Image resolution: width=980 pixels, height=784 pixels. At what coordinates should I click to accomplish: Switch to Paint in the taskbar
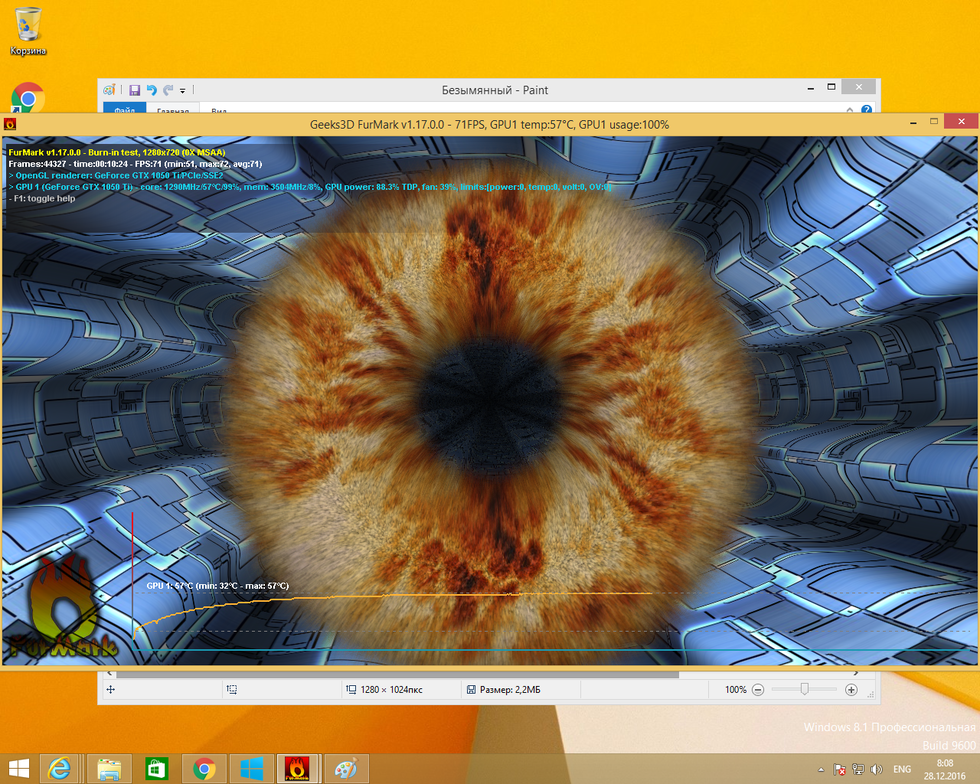(x=345, y=768)
